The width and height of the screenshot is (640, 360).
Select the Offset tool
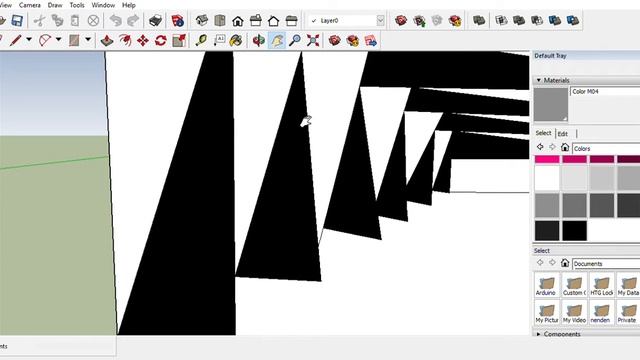pos(125,40)
